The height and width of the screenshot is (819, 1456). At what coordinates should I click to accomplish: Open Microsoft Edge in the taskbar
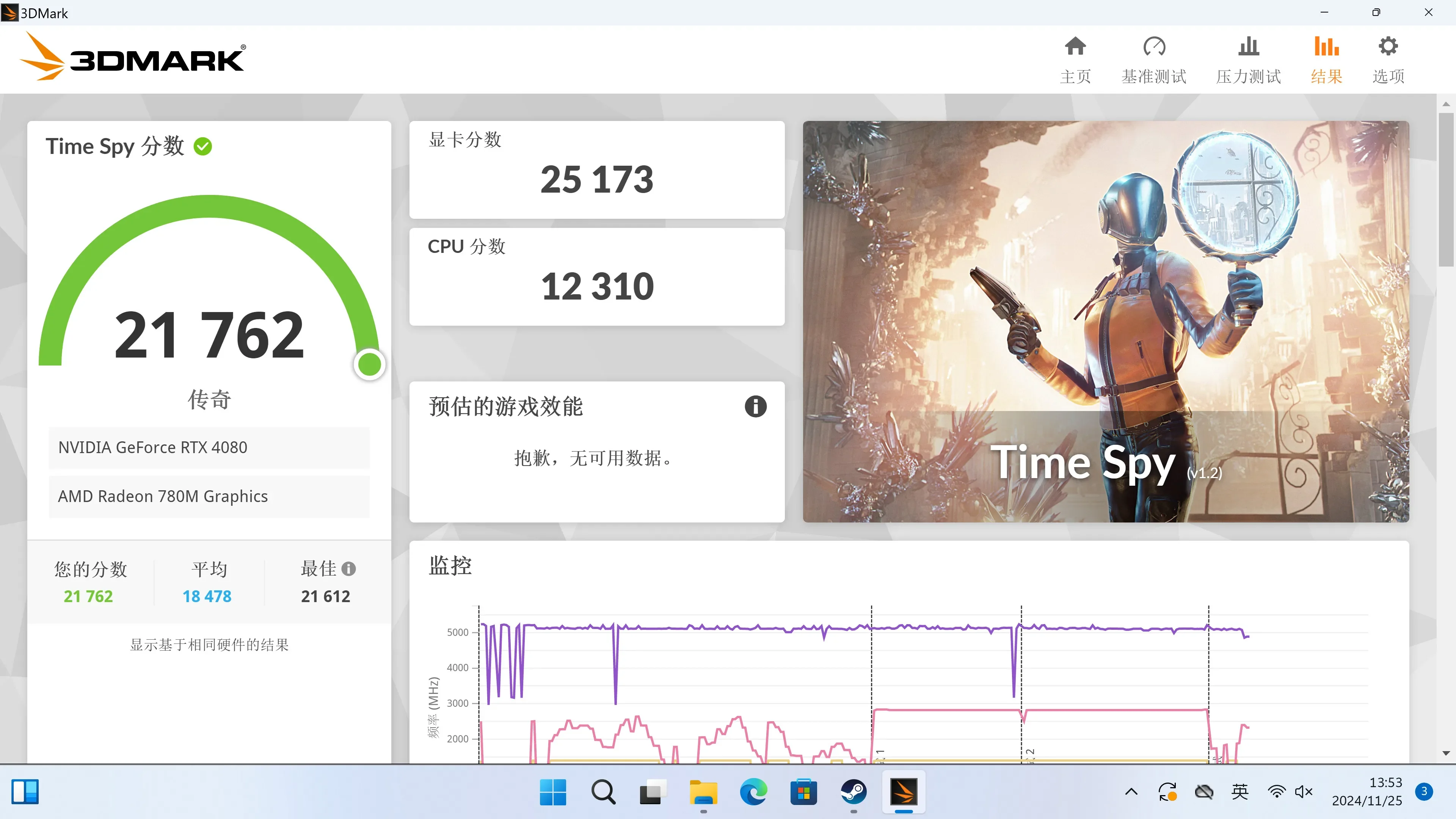(753, 792)
